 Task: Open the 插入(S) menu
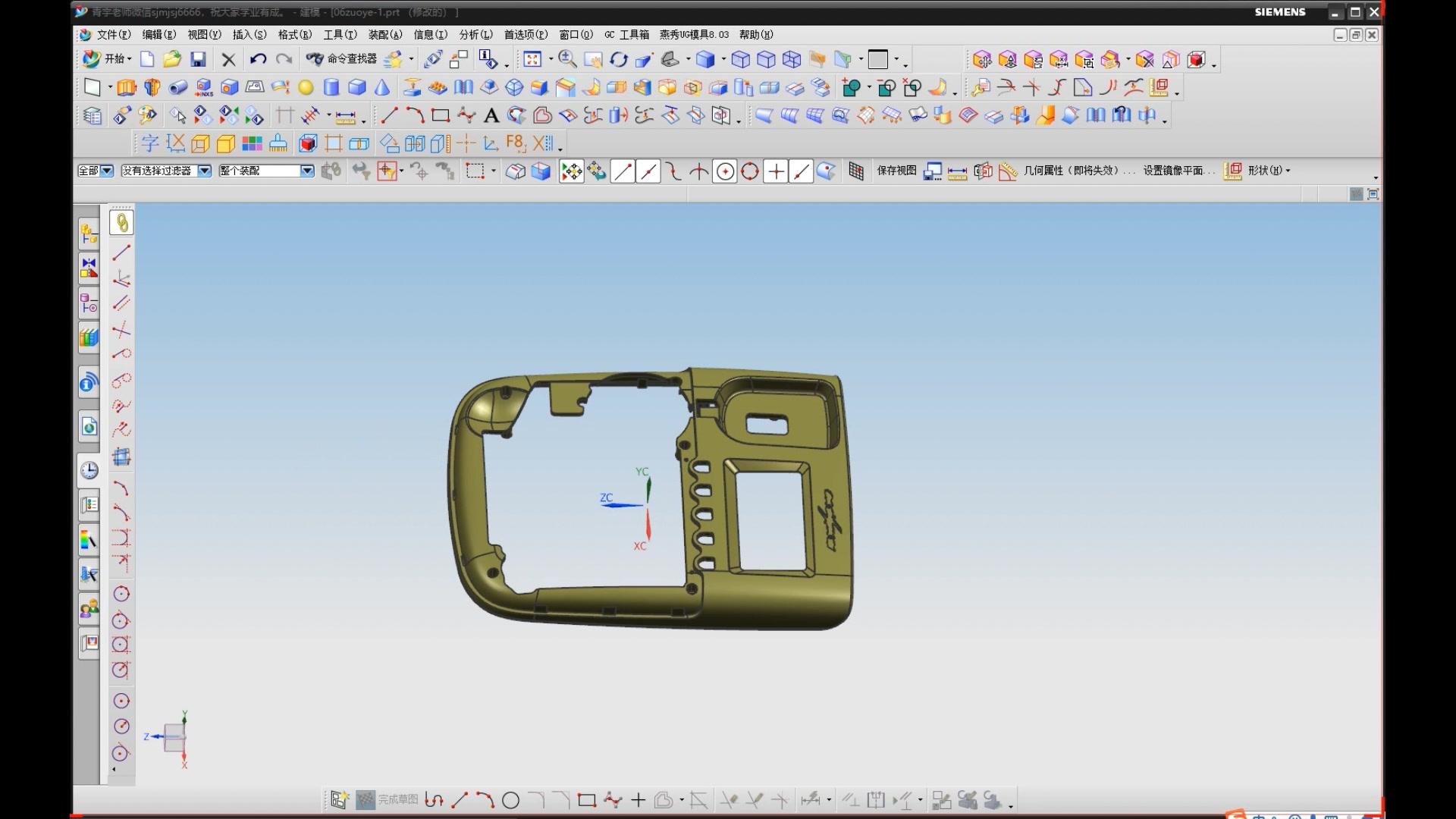[x=249, y=35]
